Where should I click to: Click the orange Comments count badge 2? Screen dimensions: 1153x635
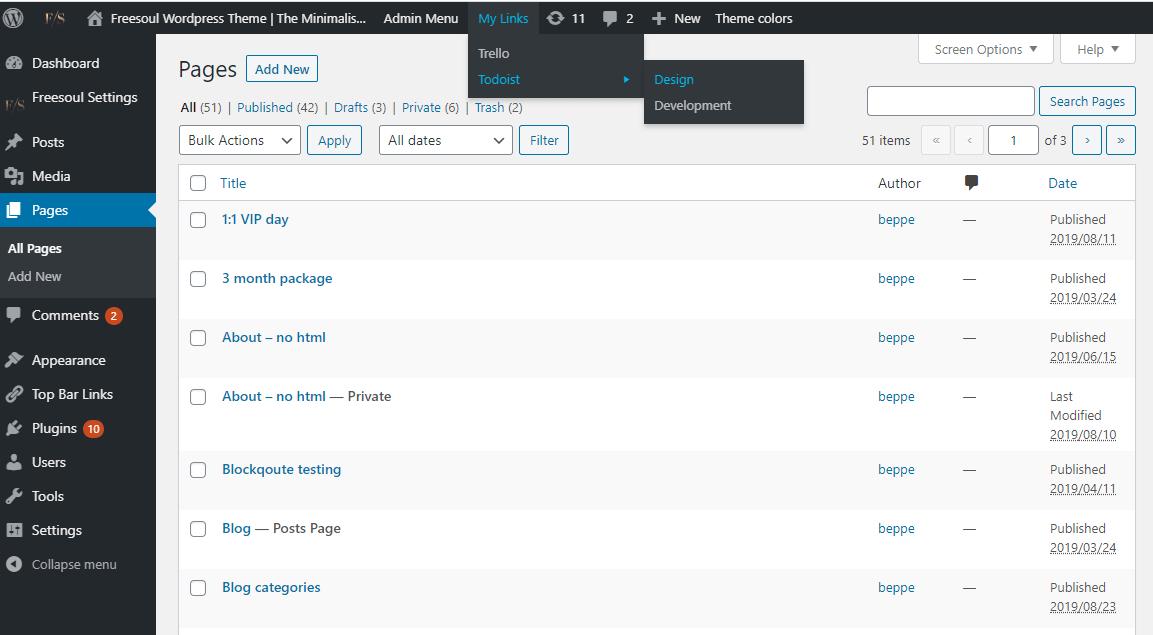113,315
